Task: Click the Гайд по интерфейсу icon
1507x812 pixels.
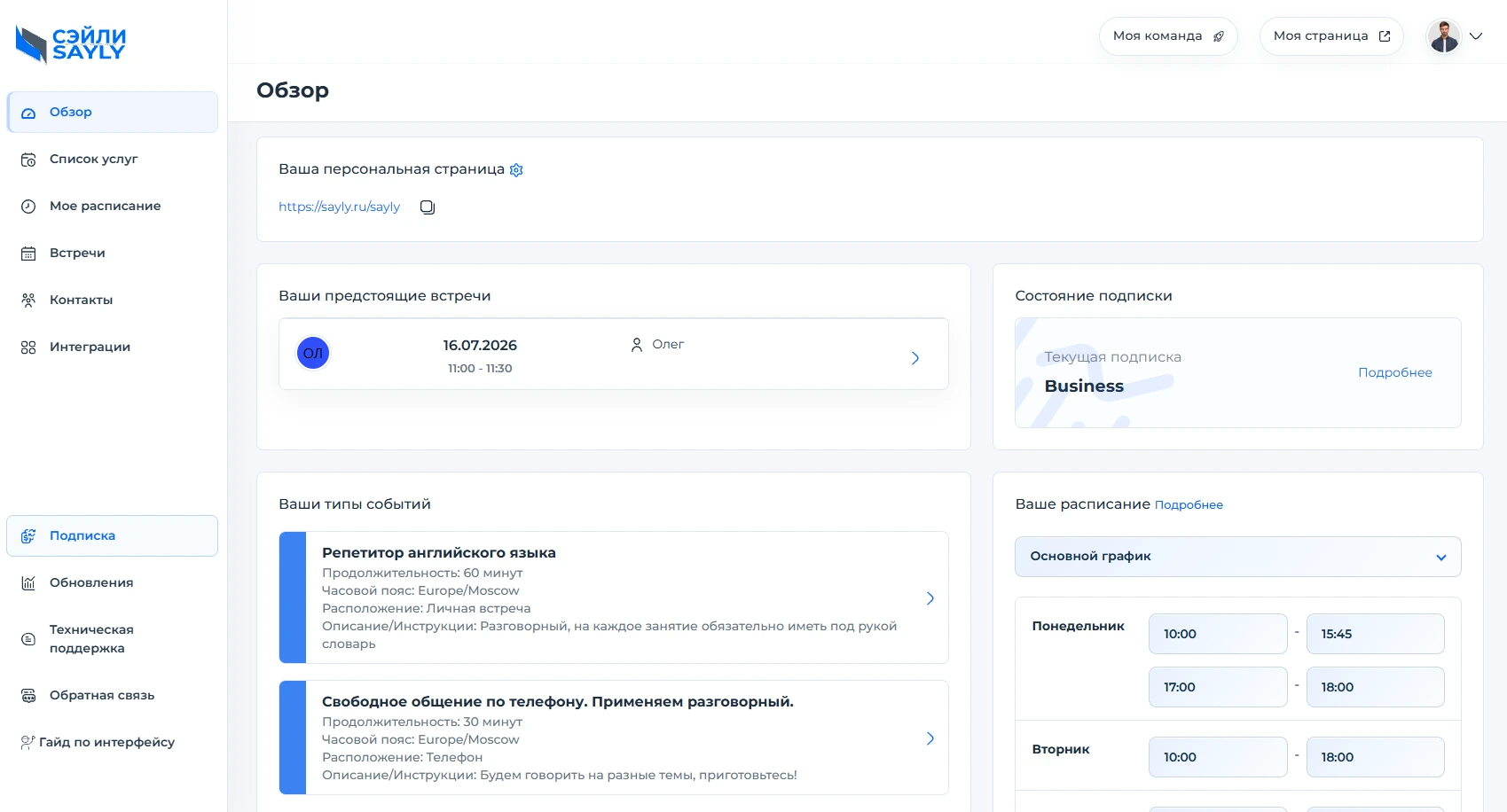Action: pyautogui.click(x=28, y=743)
